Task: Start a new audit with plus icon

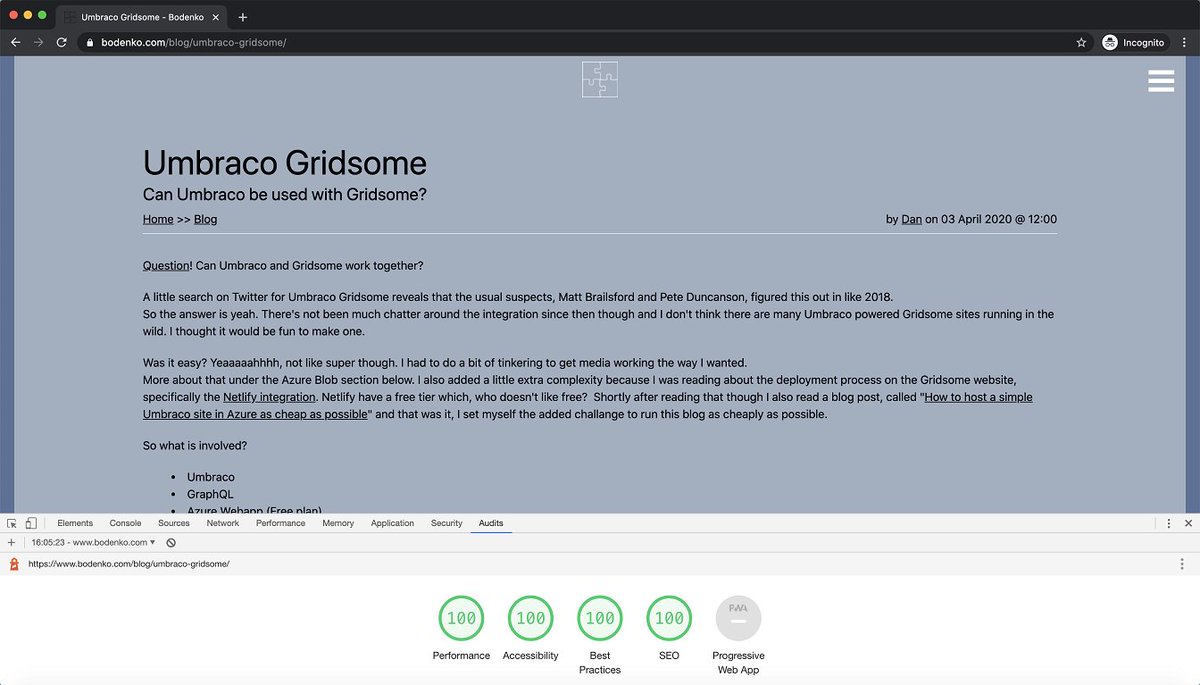Action: click(x=11, y=542)
